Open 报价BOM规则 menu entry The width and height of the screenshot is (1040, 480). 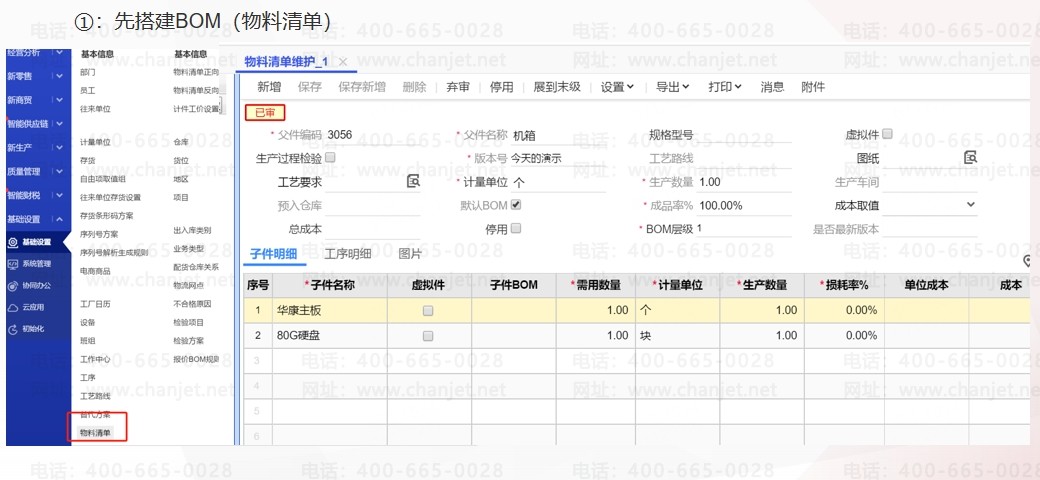(x=196, y=359)
